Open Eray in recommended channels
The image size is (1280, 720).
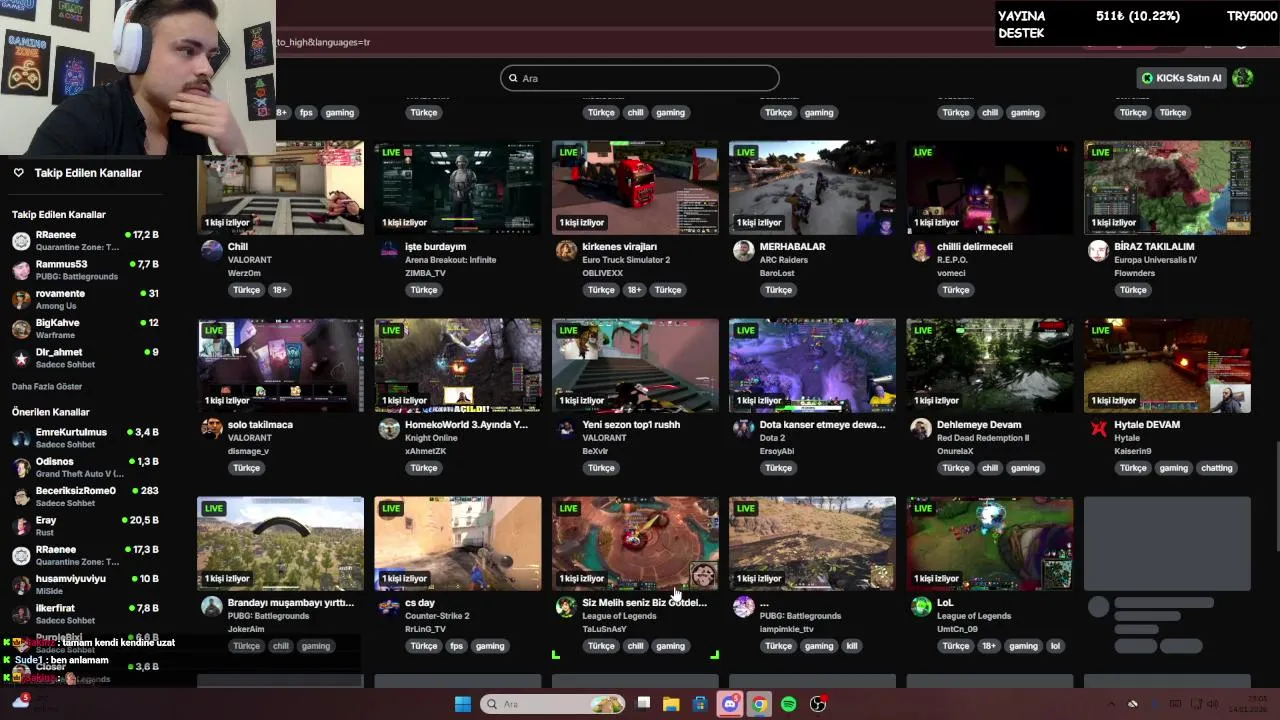pyautogui.click(x=85, y=525)
